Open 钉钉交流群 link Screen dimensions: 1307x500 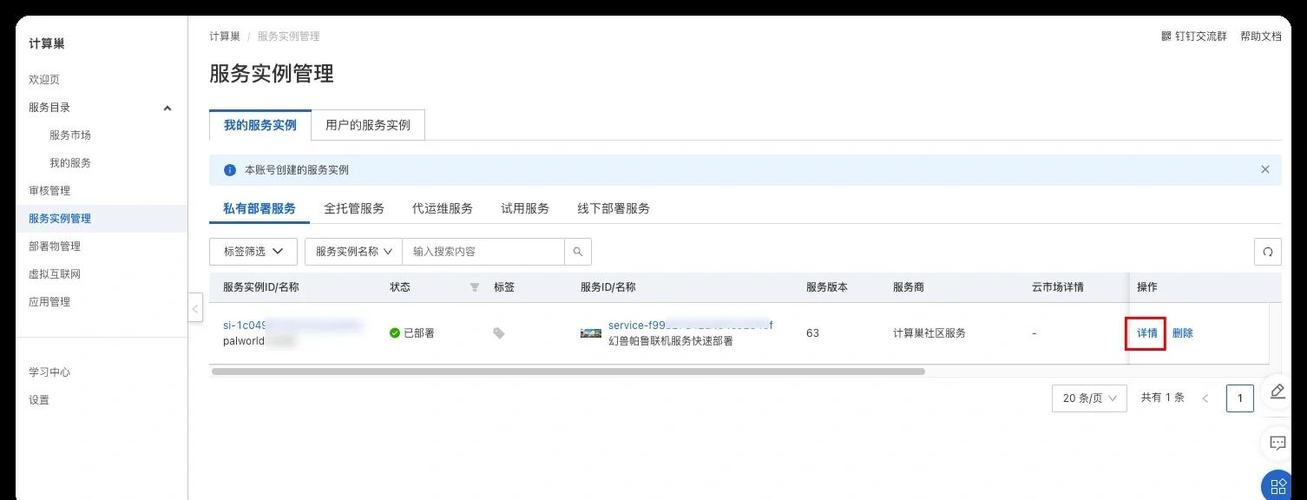coord(1200,36)
